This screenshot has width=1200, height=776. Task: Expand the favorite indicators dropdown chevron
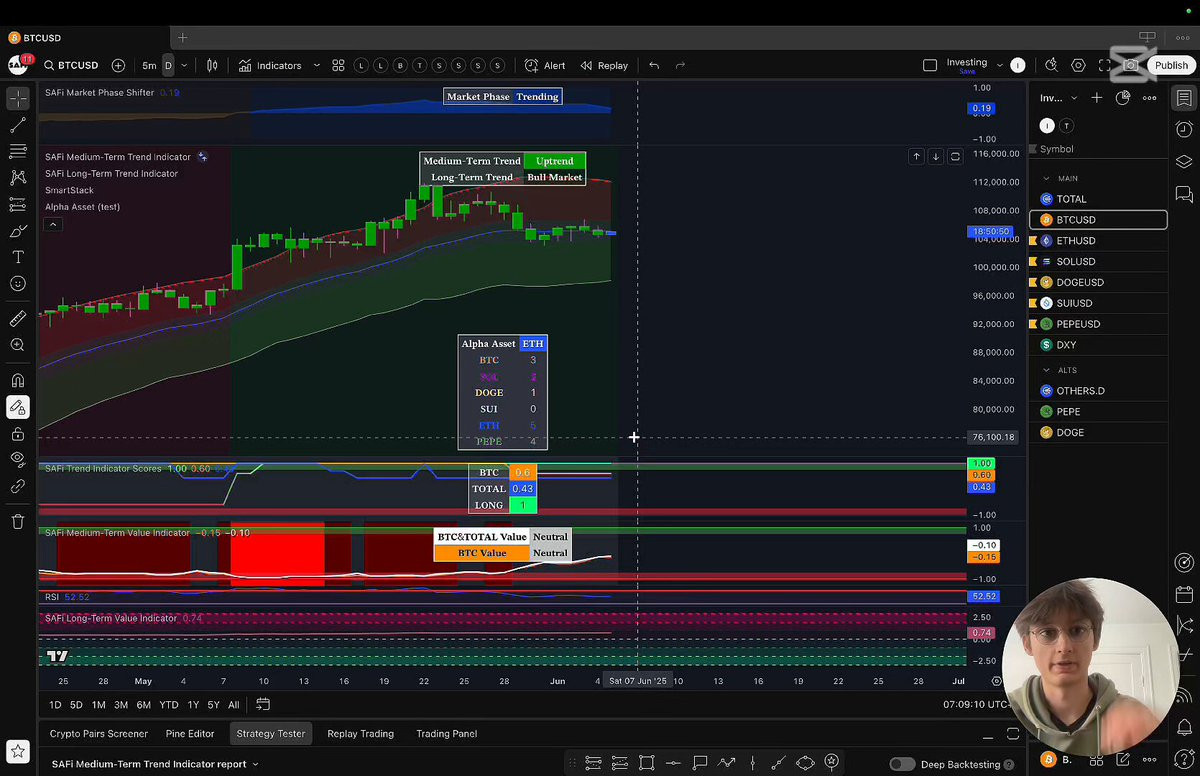pos(317,65)
